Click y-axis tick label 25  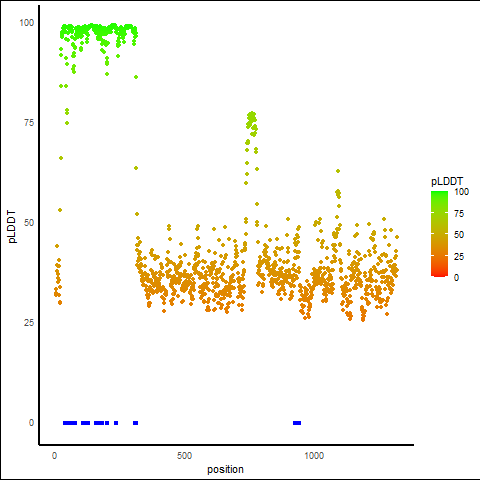click(29, 323)
